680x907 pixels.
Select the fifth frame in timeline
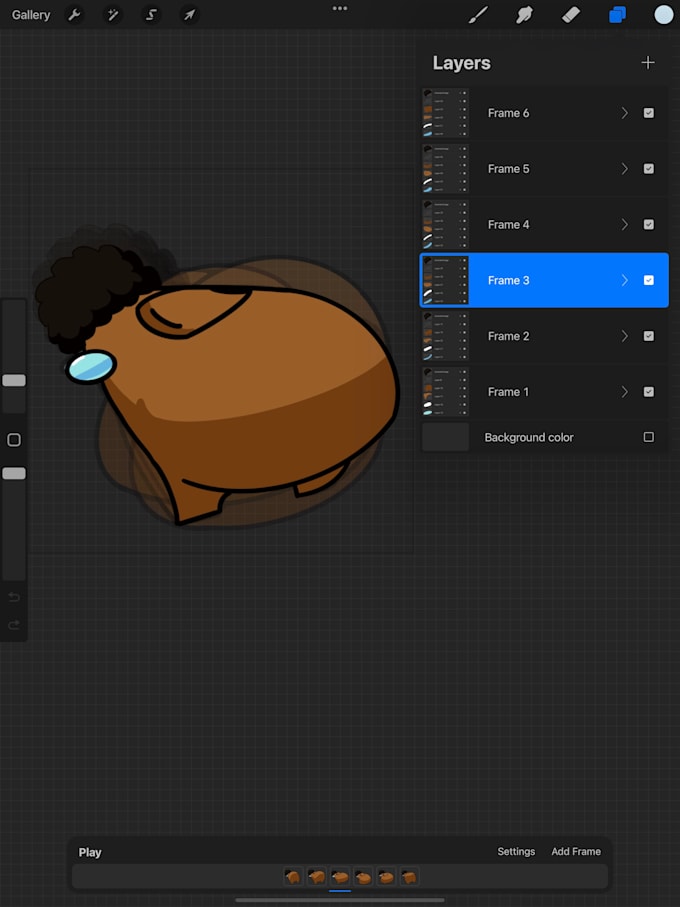[x=386, y=876]
